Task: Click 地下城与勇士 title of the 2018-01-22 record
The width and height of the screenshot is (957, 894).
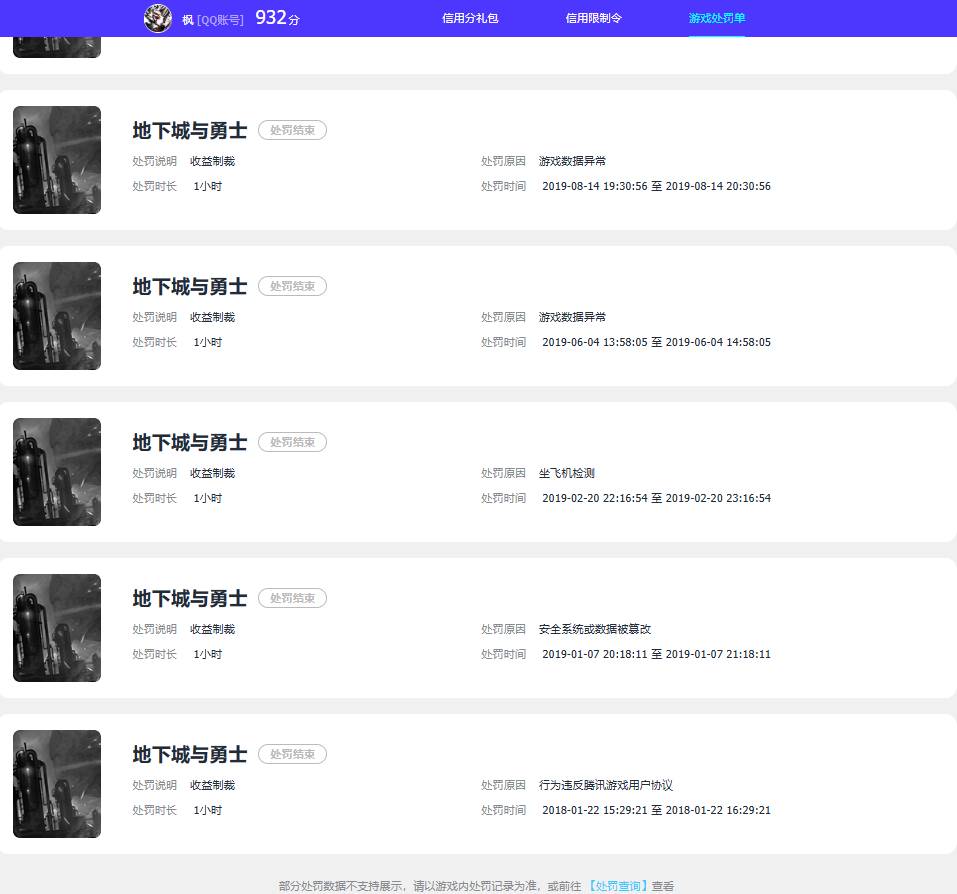Action: 190,754
